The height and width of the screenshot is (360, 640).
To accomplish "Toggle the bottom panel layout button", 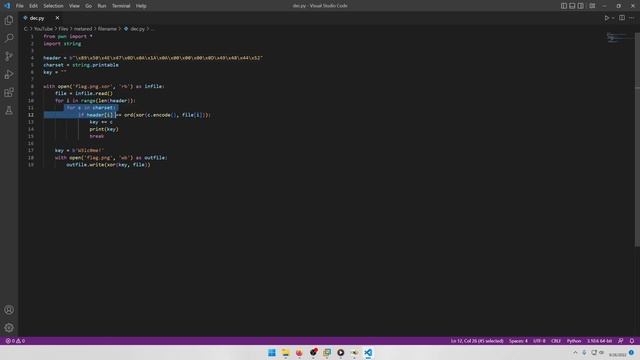I will coord(572,6).
